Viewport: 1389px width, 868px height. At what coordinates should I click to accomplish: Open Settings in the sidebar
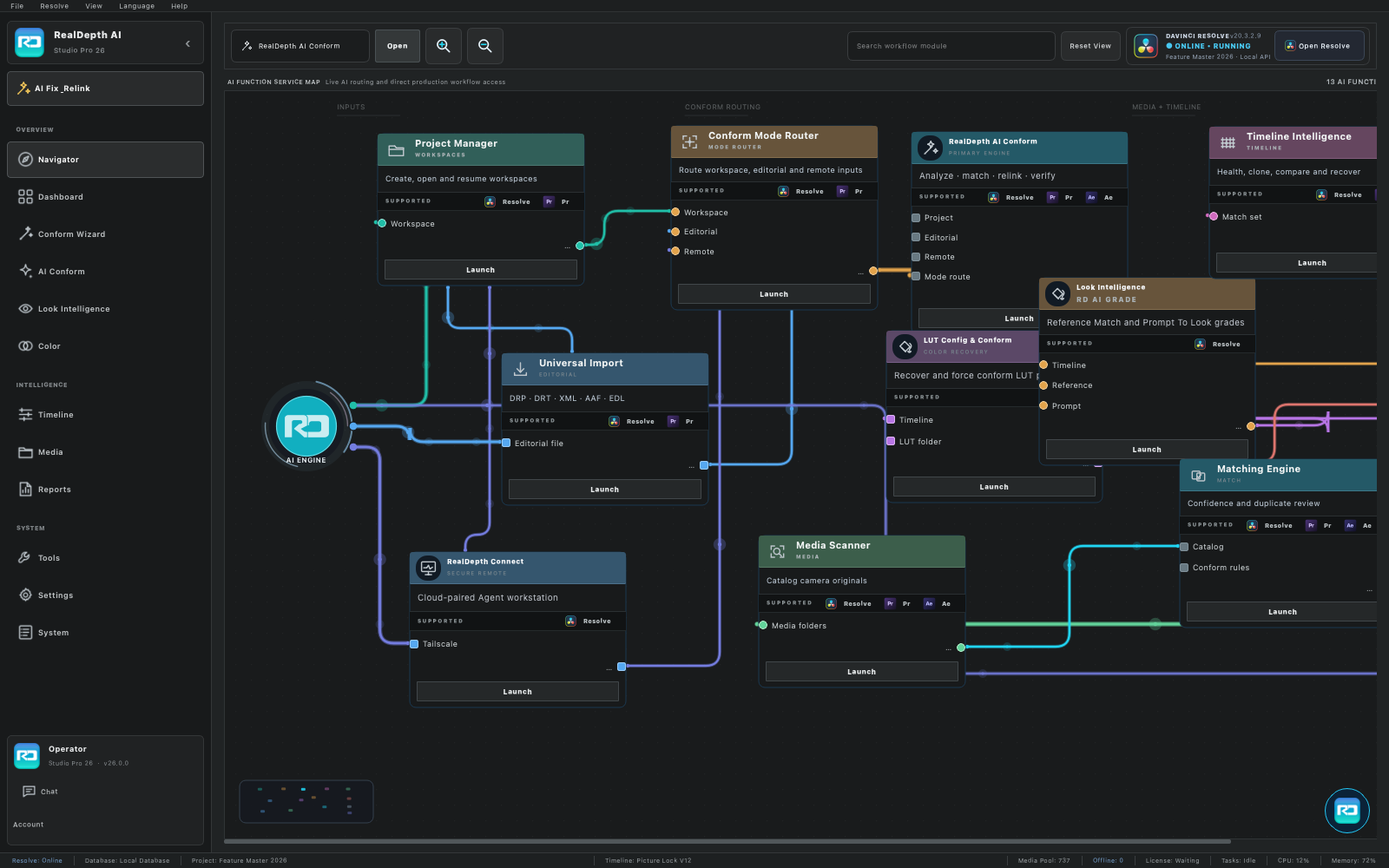tap(106, 595)
